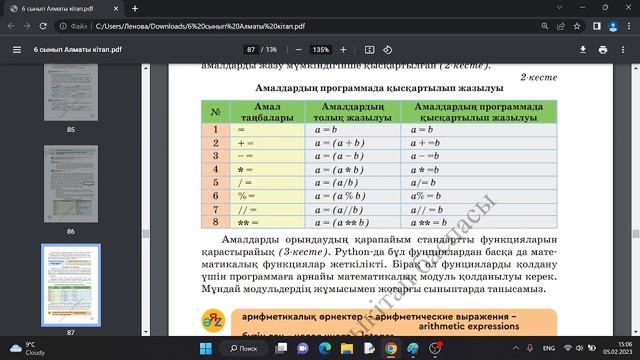Image resolution: width=640 pixels, height=360 pixels.
Task: Select page 85 thumbnail
Action: [x=71, y=92]
